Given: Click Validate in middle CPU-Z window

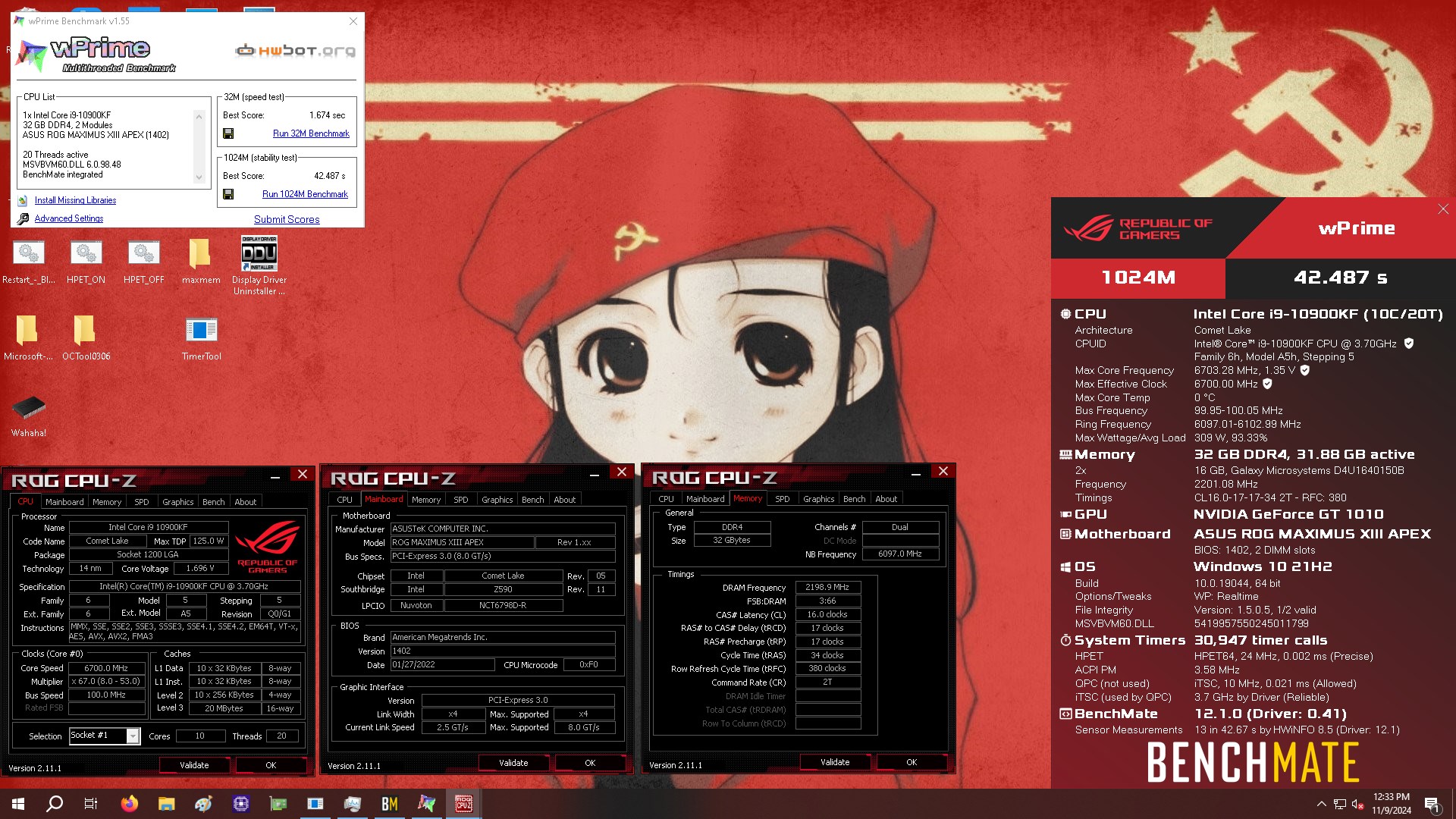Looking at the screenshot, I should coord(513,763).
